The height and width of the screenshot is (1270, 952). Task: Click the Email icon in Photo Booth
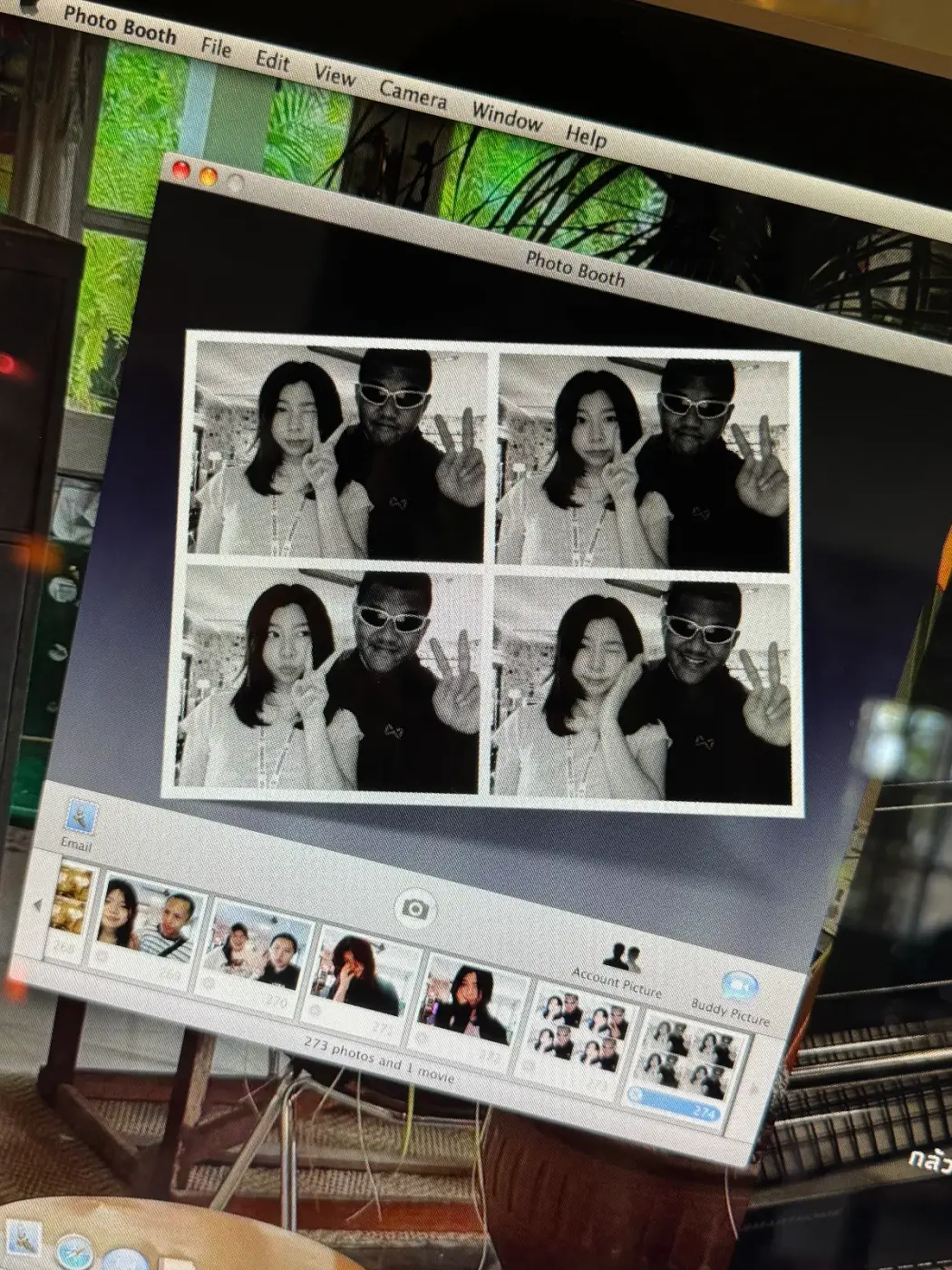click(x=80, y=817)
